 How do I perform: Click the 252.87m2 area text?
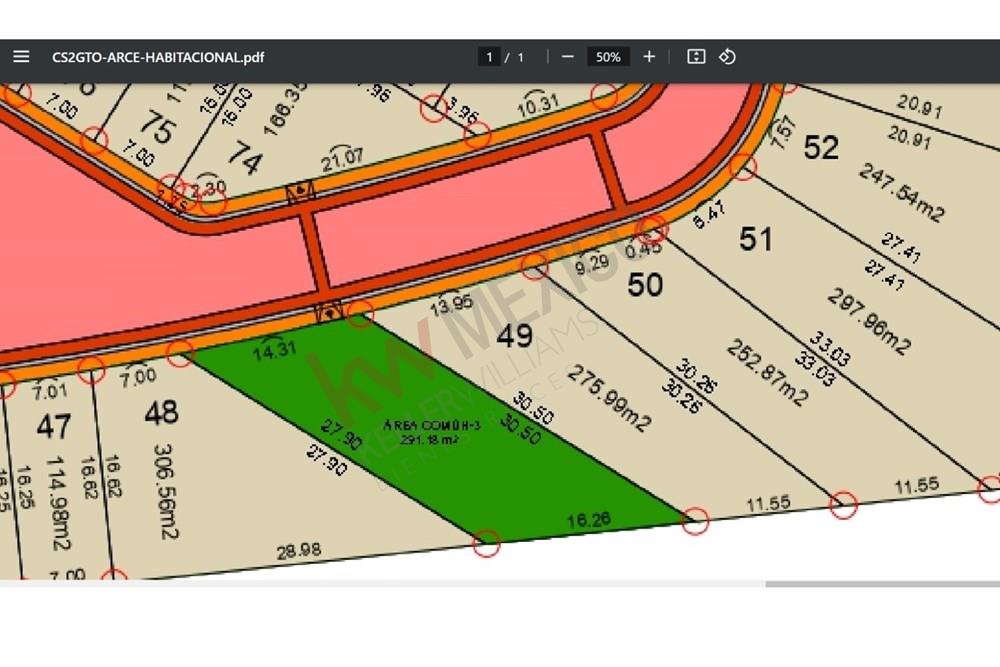coord(767,373)
